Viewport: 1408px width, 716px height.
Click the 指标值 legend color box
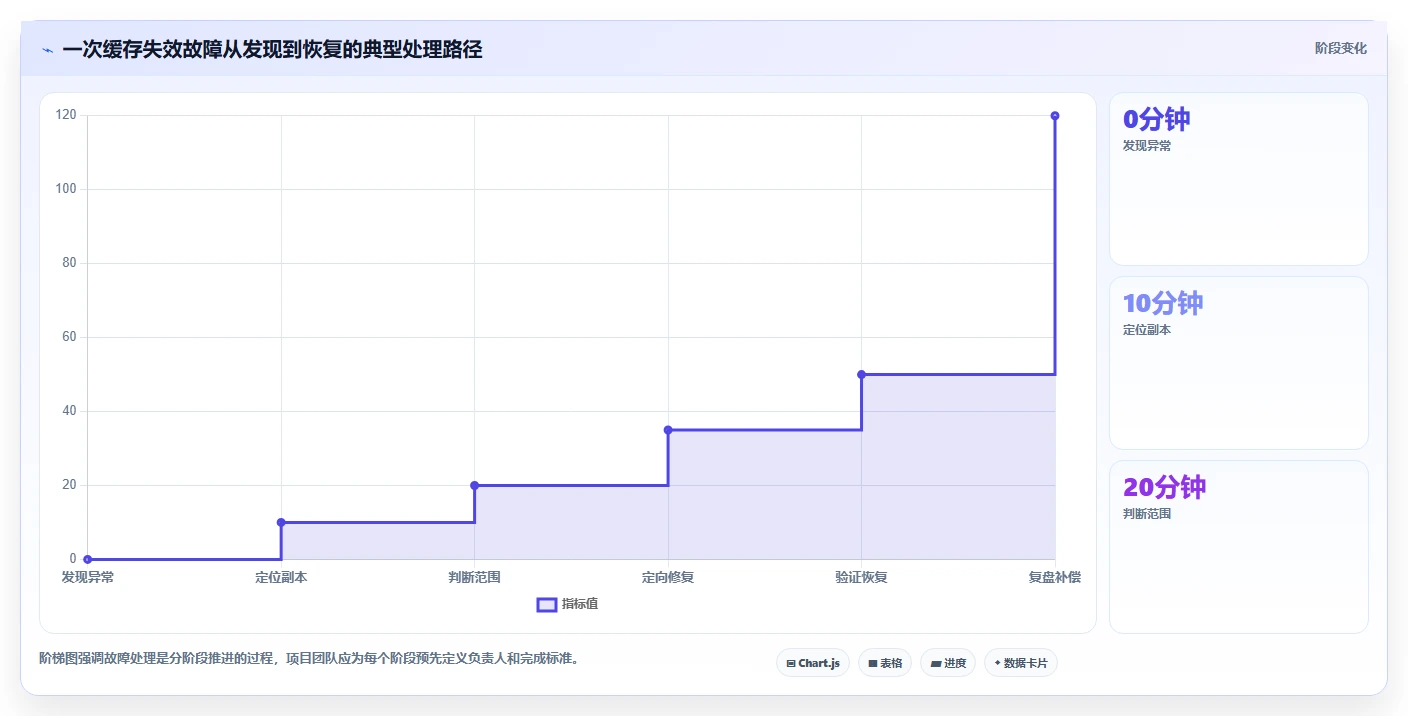click(547, 604)
